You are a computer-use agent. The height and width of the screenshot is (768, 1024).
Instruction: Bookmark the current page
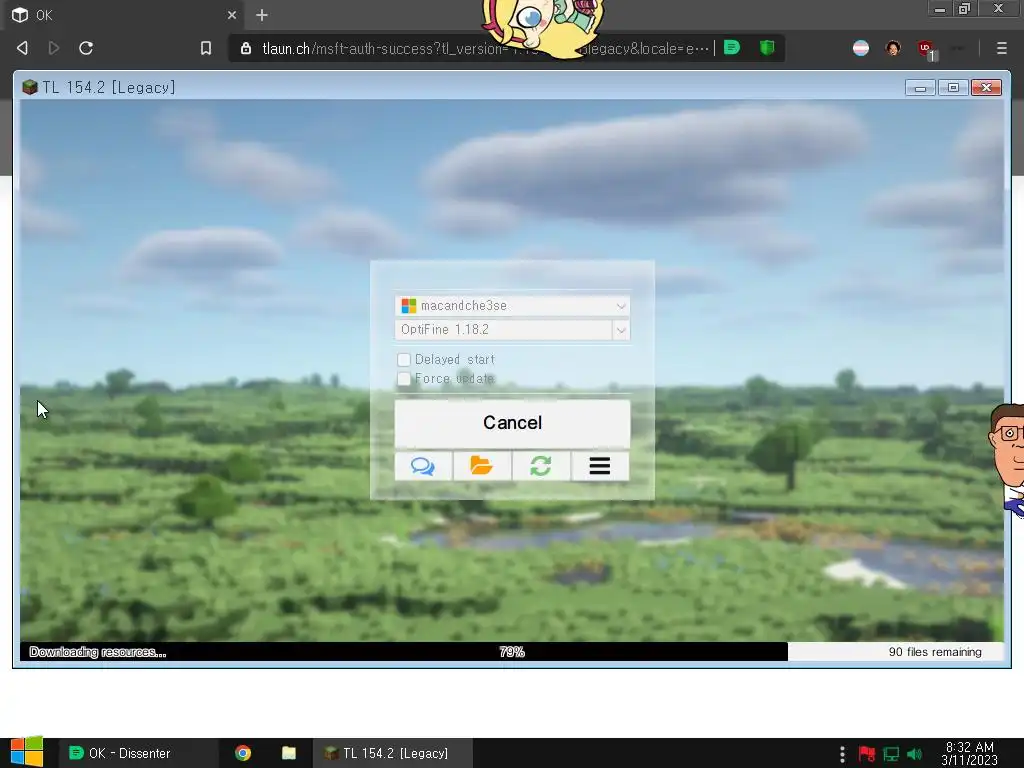(x=206, y=48)
